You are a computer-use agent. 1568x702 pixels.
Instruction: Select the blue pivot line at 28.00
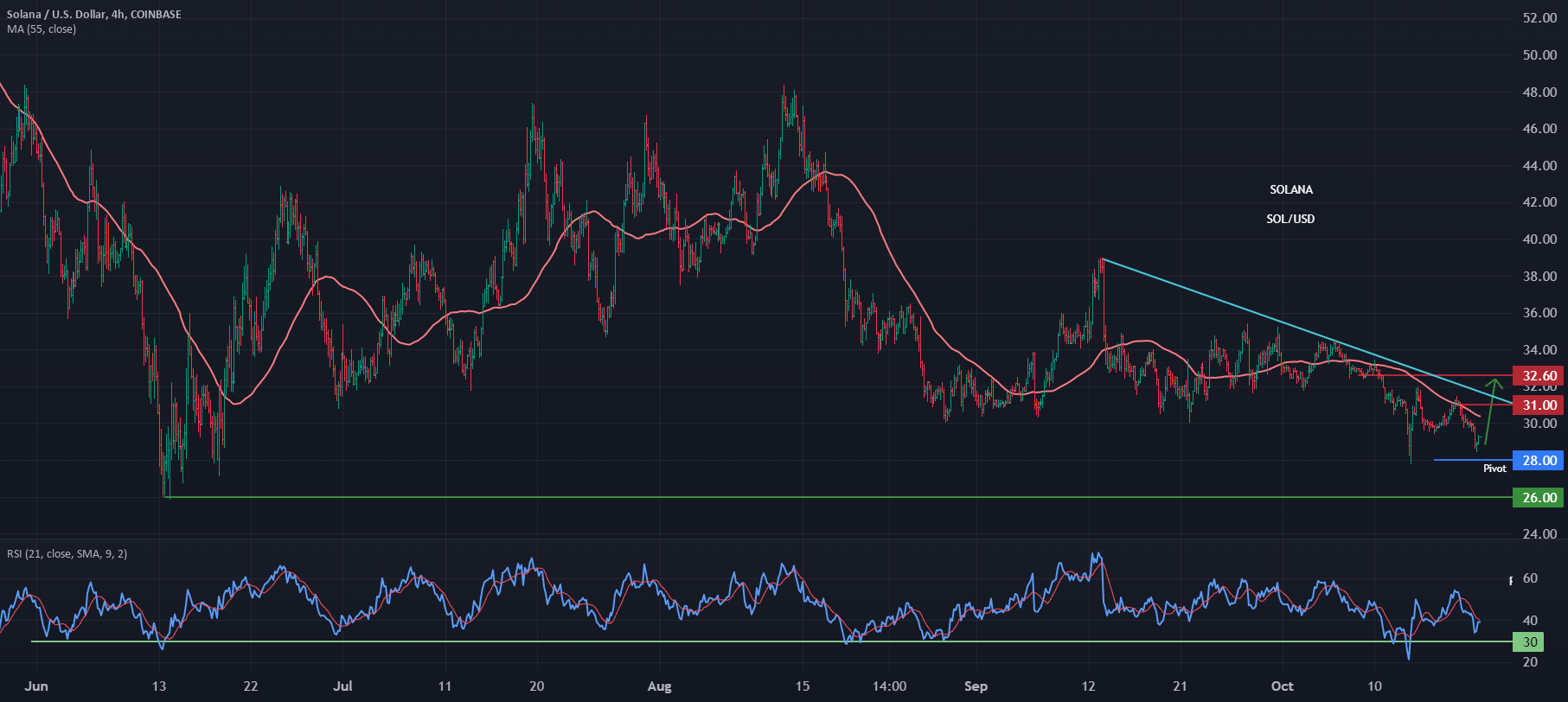click(x=1472, y=460)
